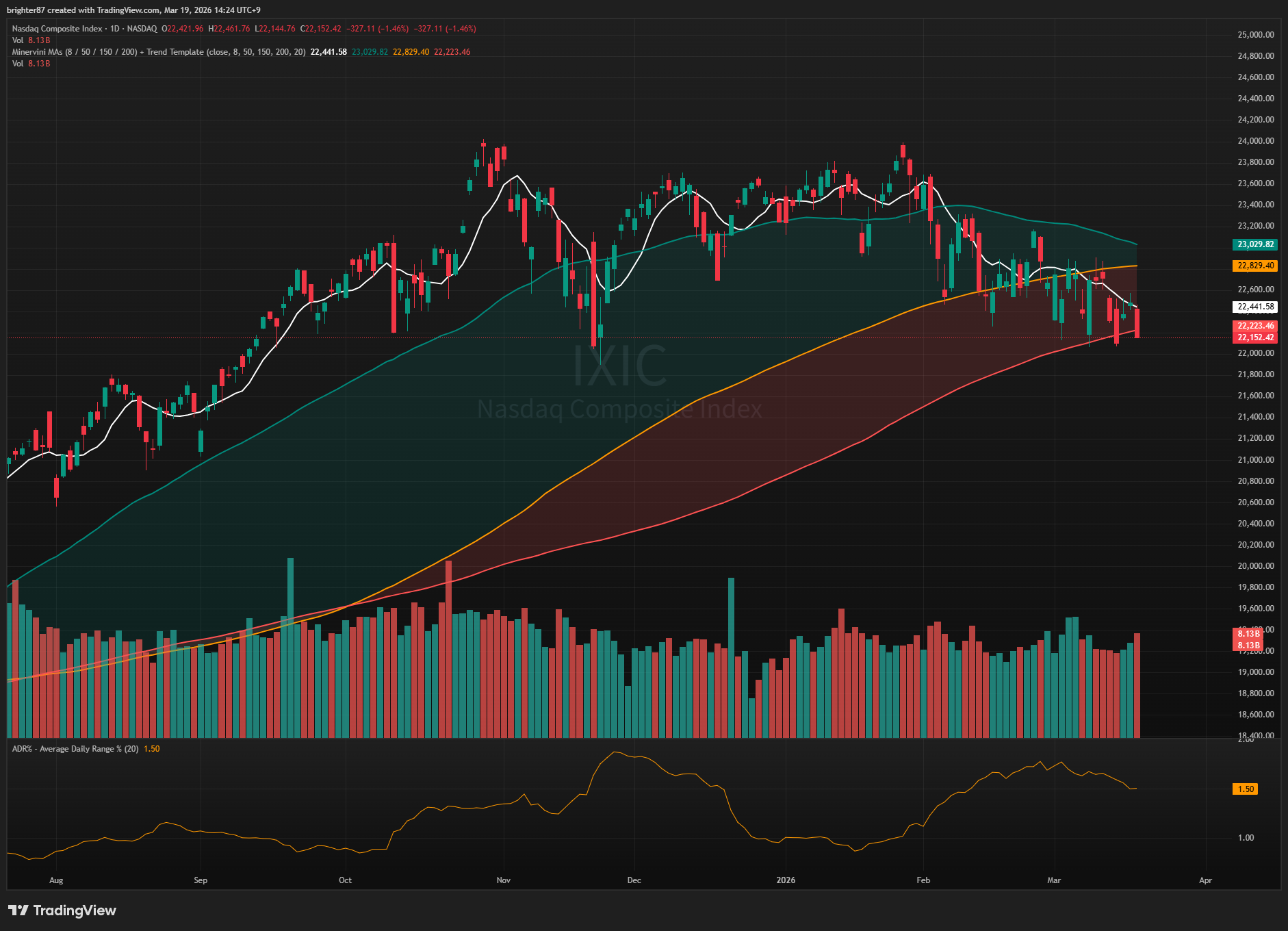The height and width of the screenshot is (931, 1288).
Task: Click Aug on the time axis
Action: pyautogui.click(x=56, y=880)
